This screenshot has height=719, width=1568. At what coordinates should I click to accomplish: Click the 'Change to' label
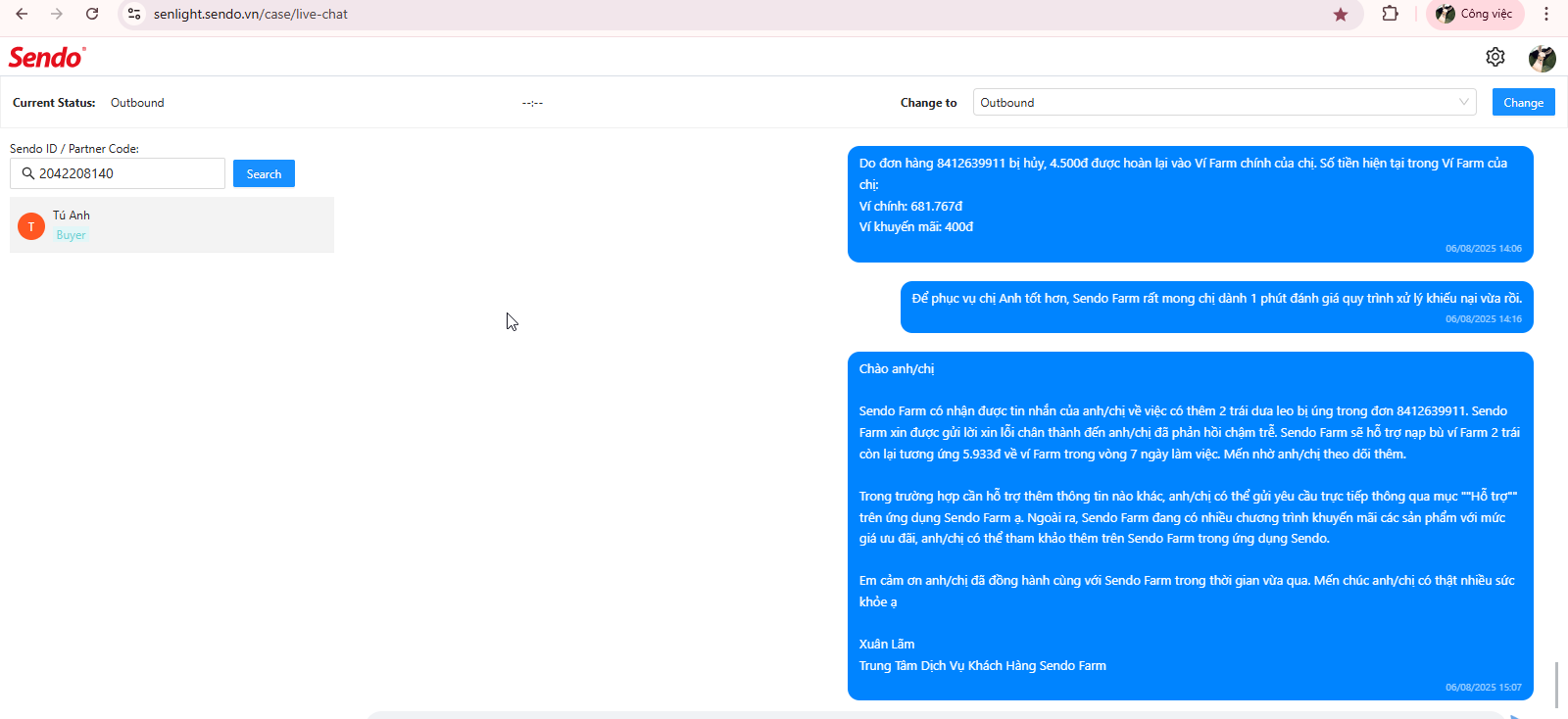tap(928, 103)
